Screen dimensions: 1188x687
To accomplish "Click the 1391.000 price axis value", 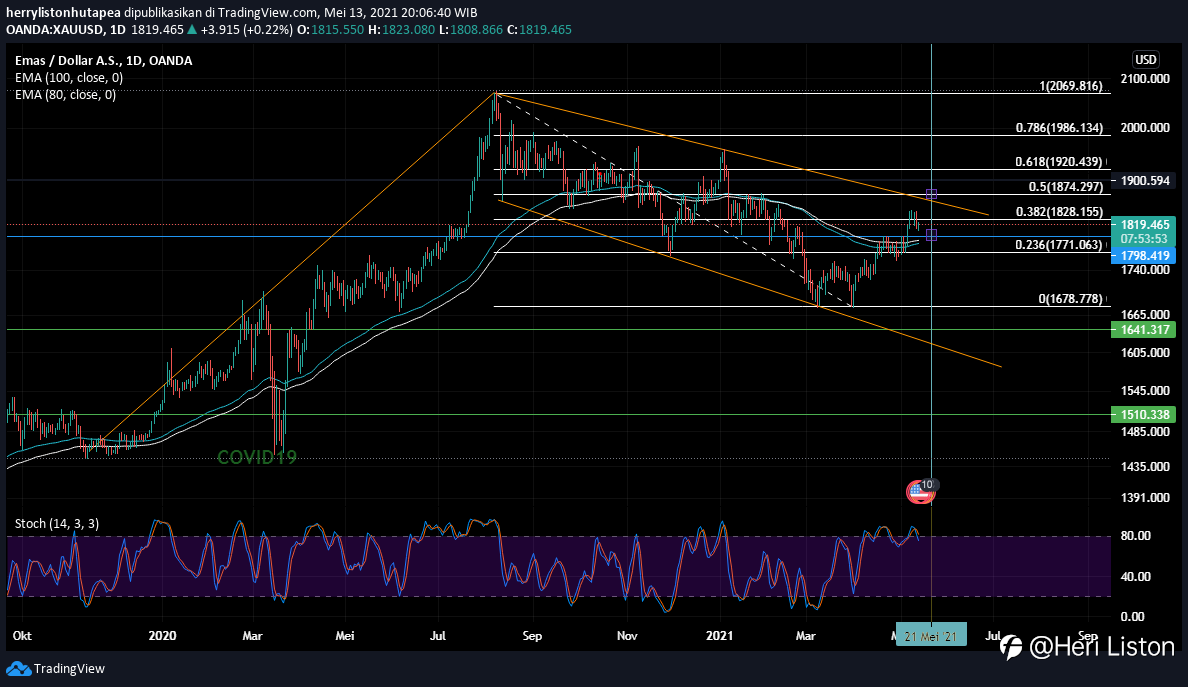I will pyautogui.click(x=1145, y=498).
